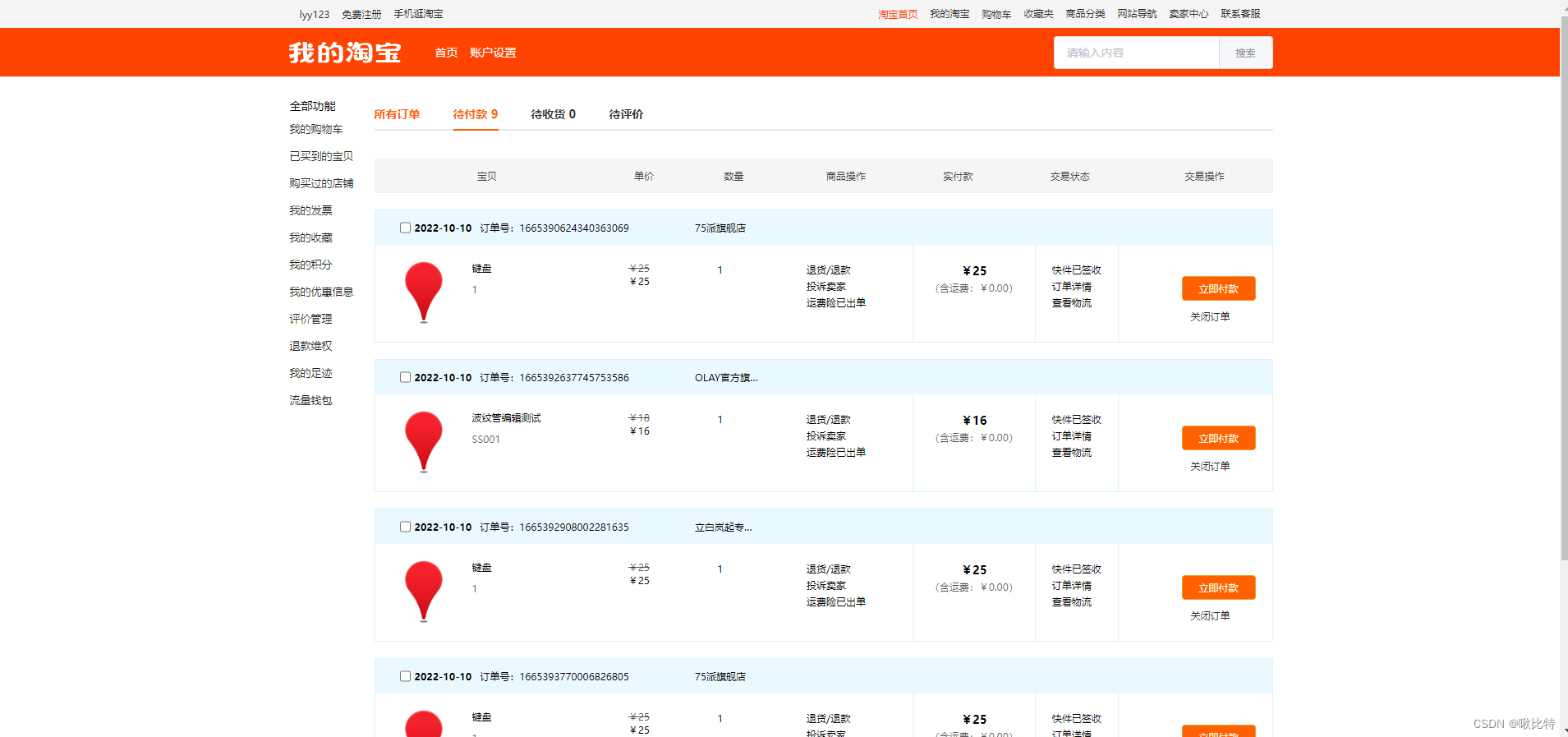This screenshot has width=1568, height=737.
Task: Open 我的积分 in sidebar
Action: (x=310, y=265)
